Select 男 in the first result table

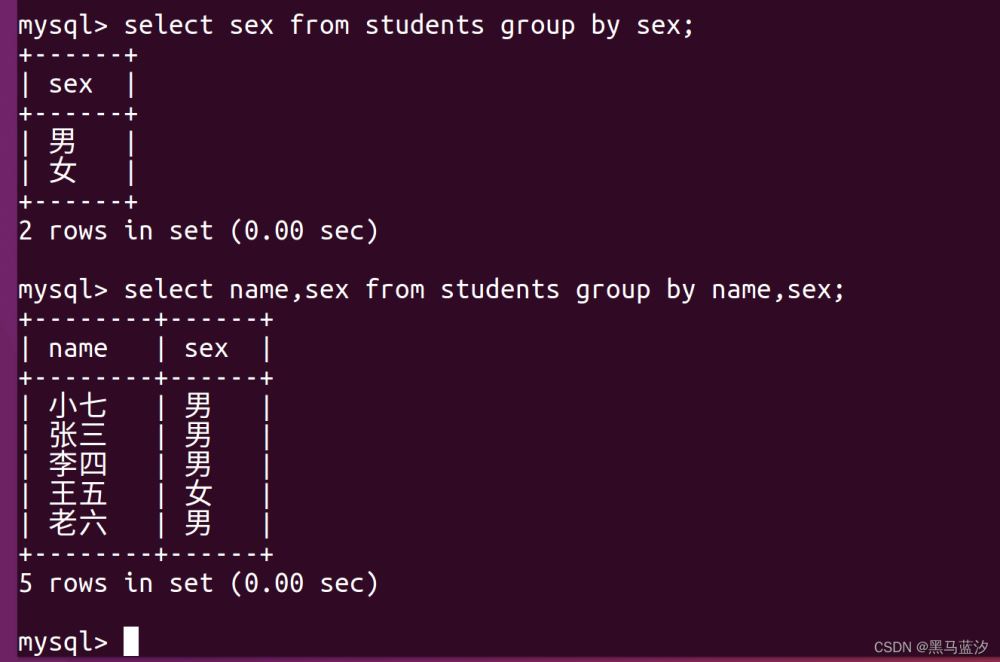pos(63,142)
